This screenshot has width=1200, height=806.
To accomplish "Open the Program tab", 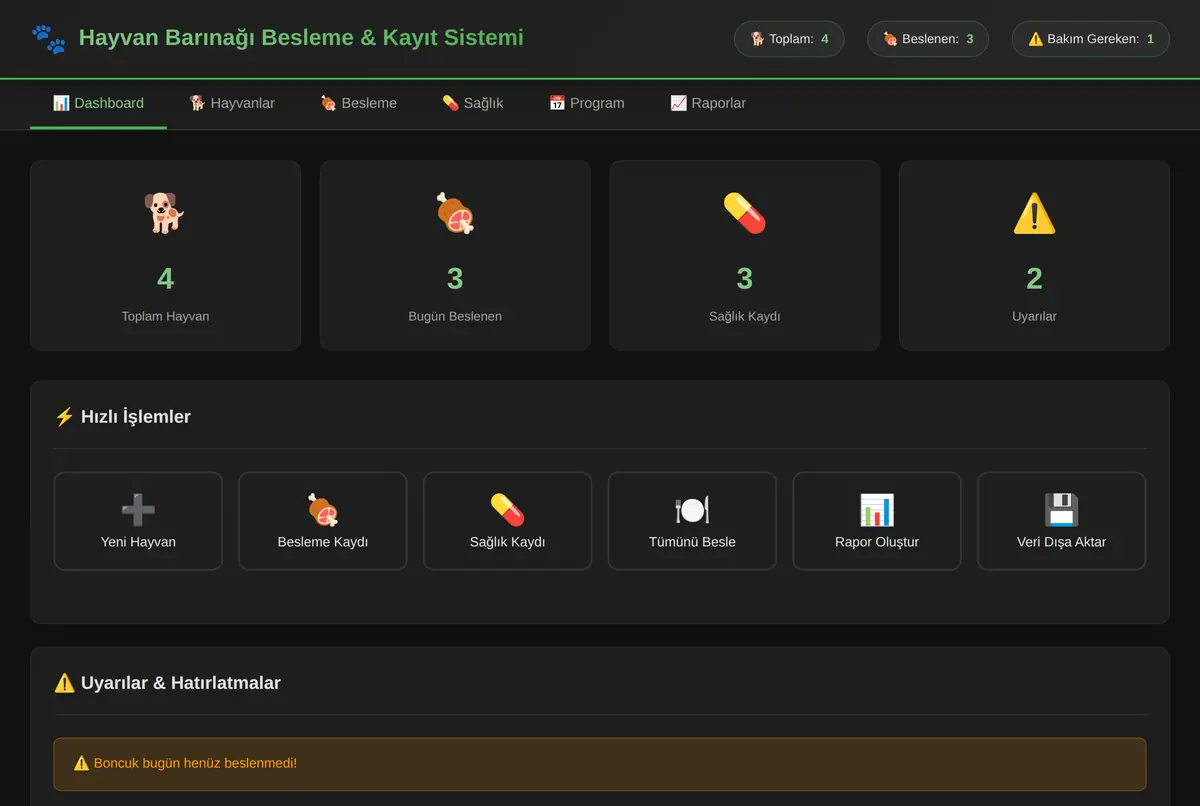I will 587,103.
